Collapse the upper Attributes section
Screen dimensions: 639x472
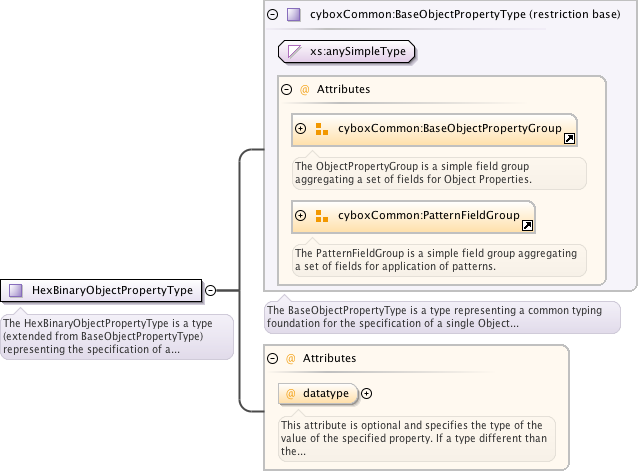click(x=287, y=89)
